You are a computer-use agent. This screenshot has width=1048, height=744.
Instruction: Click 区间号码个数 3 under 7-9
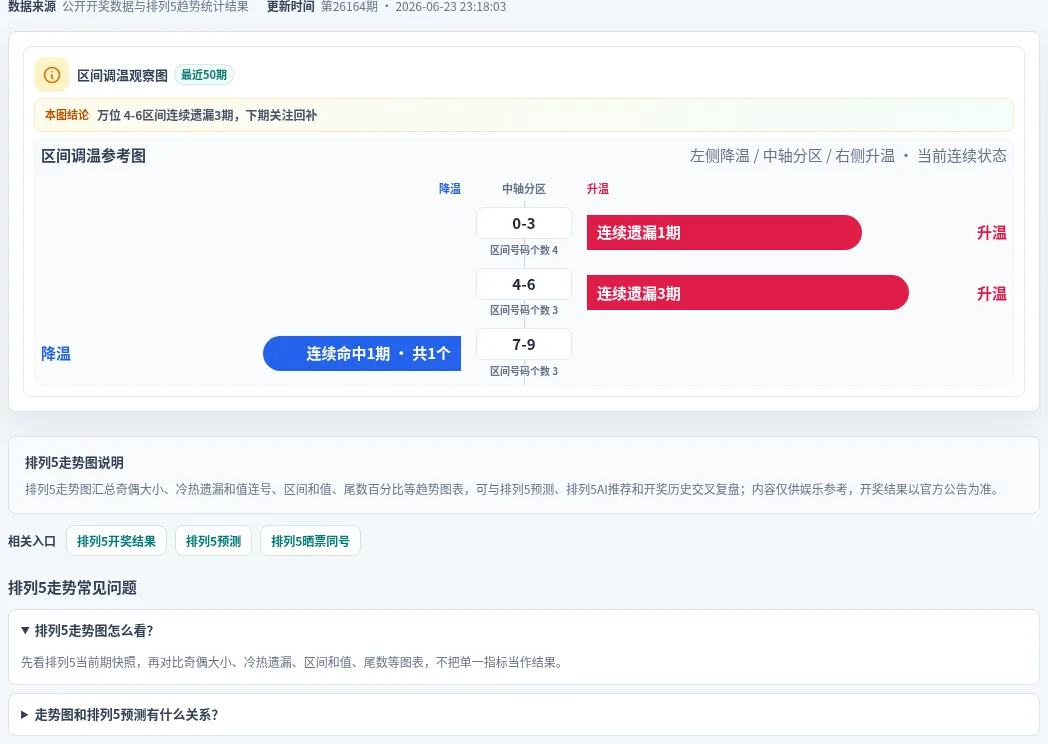point(523,371)
